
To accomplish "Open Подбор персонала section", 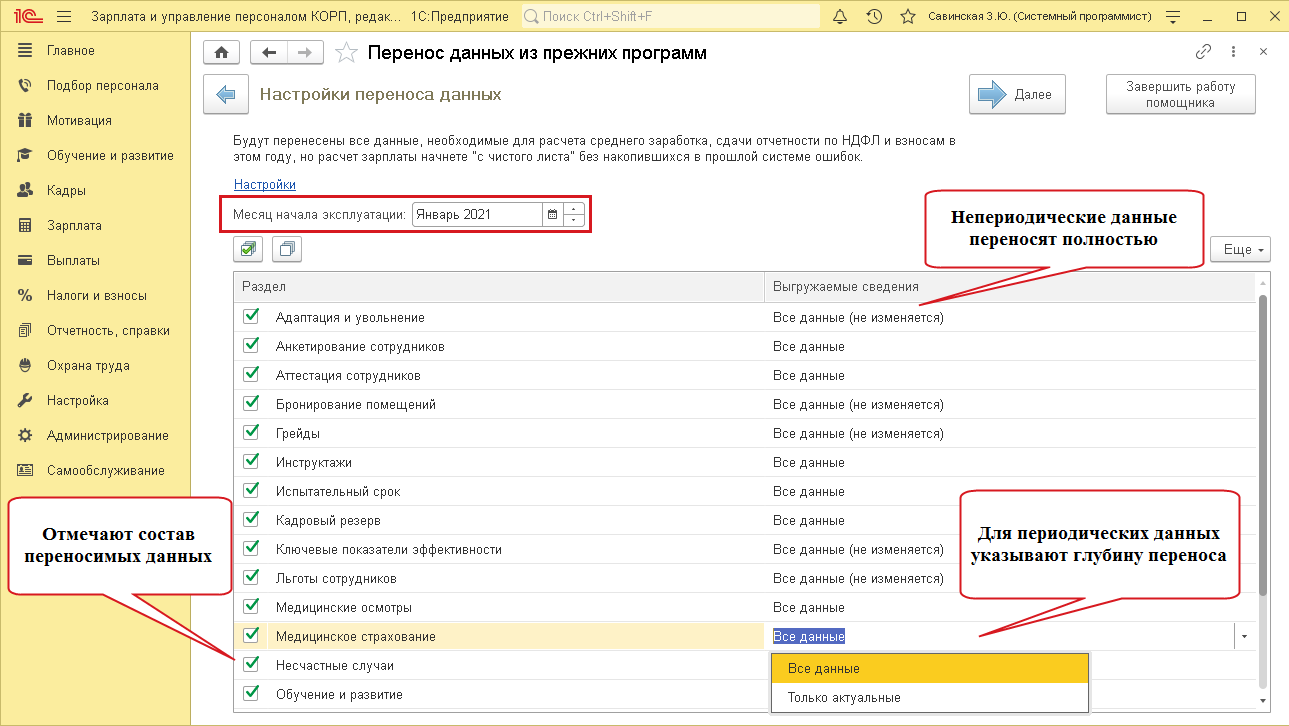I will tap(102, 85).
